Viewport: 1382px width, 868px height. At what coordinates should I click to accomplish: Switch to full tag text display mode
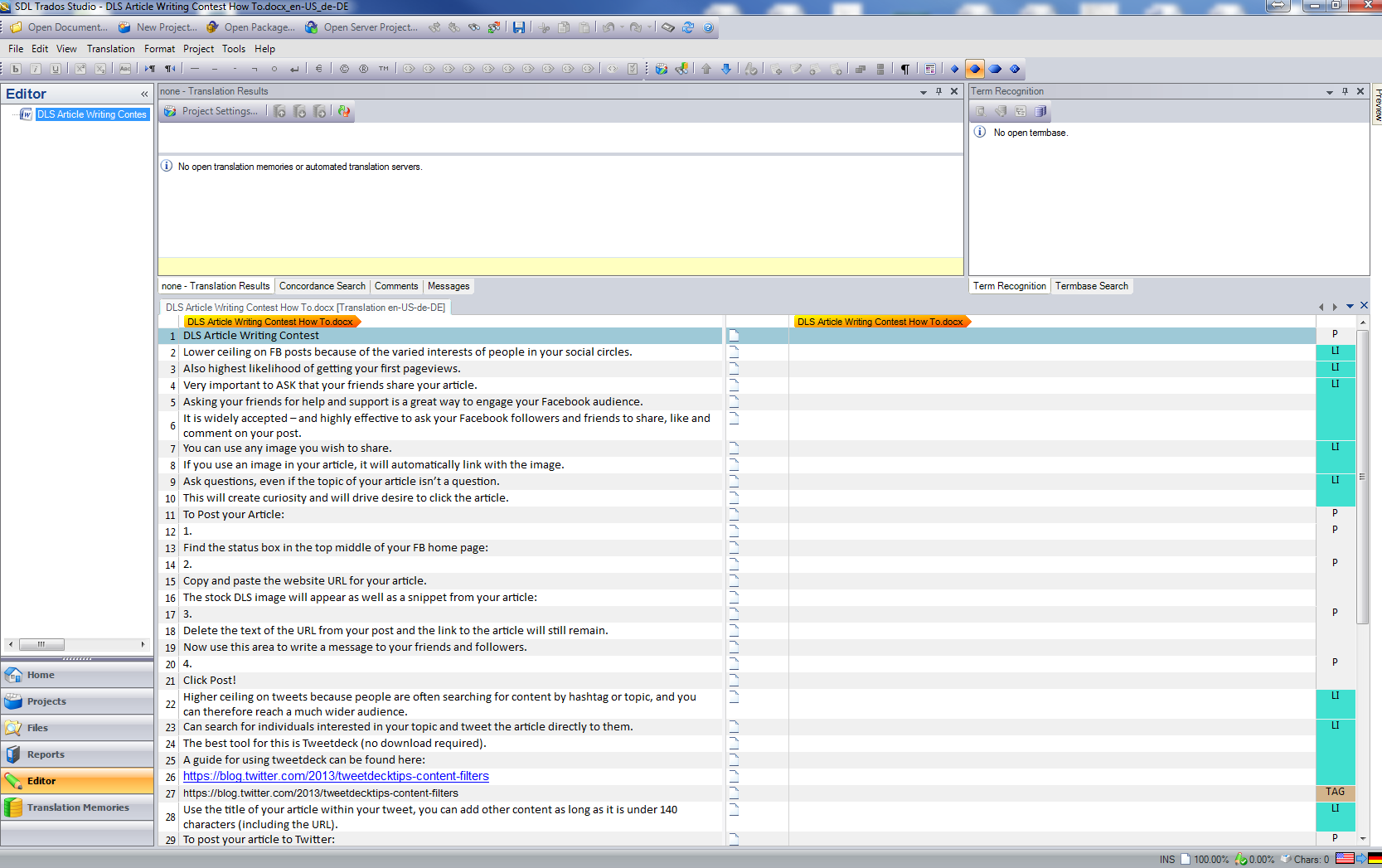995,69
